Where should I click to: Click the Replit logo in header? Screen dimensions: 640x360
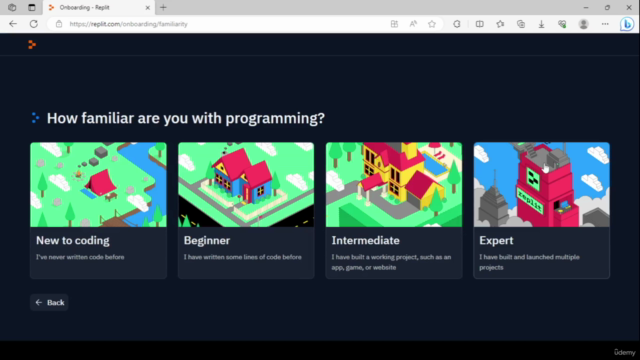(32, 44)
